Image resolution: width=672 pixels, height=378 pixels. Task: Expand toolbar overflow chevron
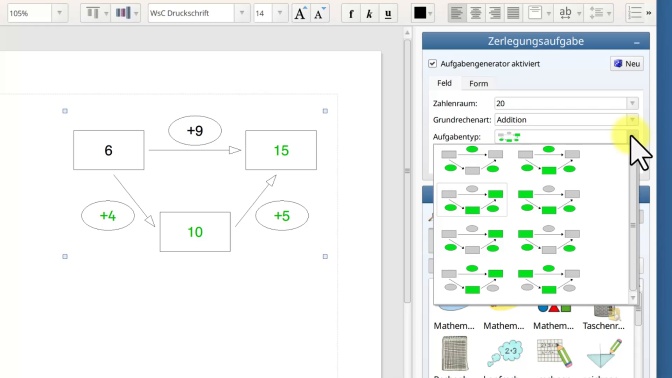[649, 13]
